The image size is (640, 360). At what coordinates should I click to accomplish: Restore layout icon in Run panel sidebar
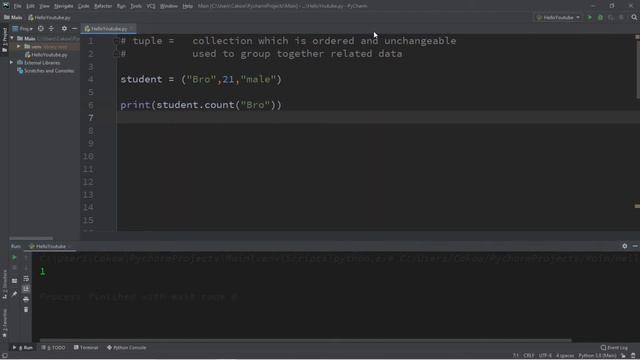14,281
